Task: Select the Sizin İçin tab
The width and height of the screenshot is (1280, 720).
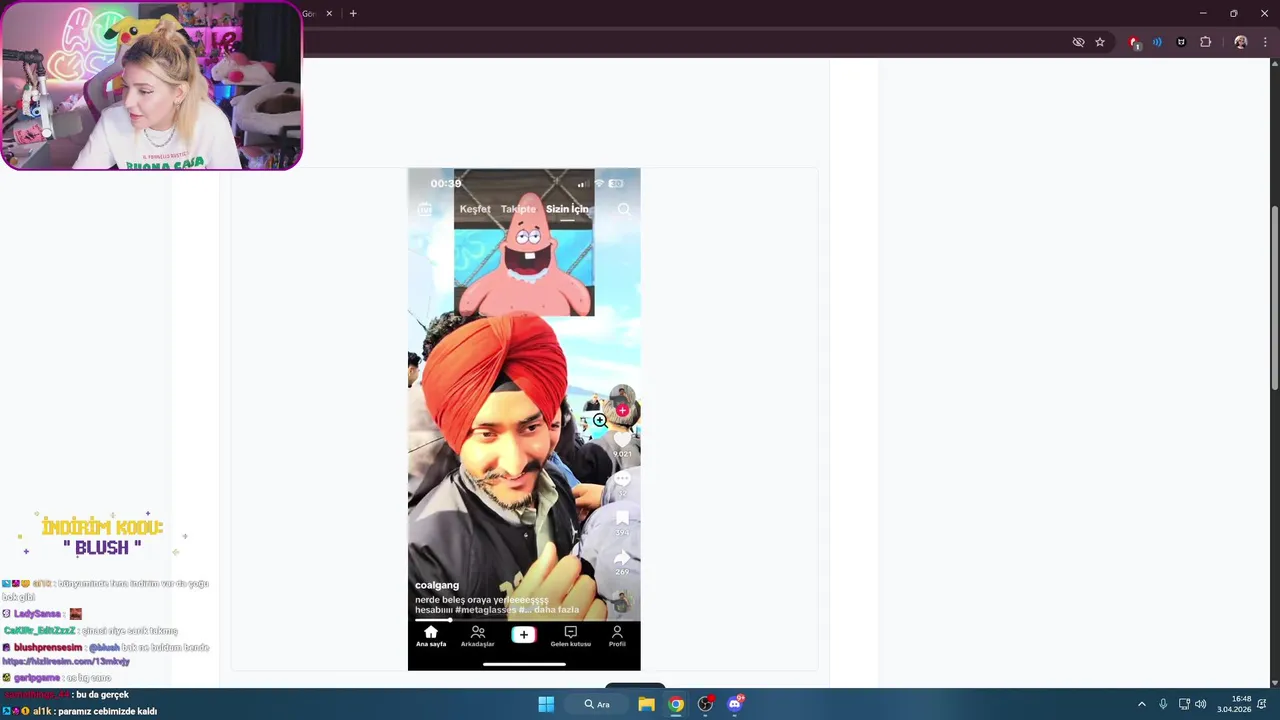Action: pos(567,209)
